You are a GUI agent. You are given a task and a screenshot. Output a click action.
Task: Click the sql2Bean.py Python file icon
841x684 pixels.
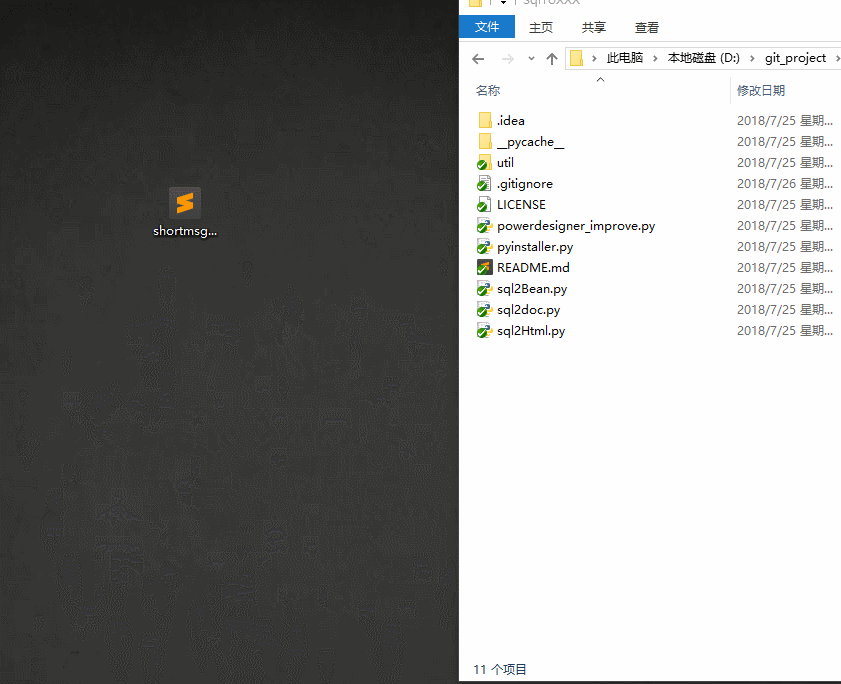pos(484,289)
